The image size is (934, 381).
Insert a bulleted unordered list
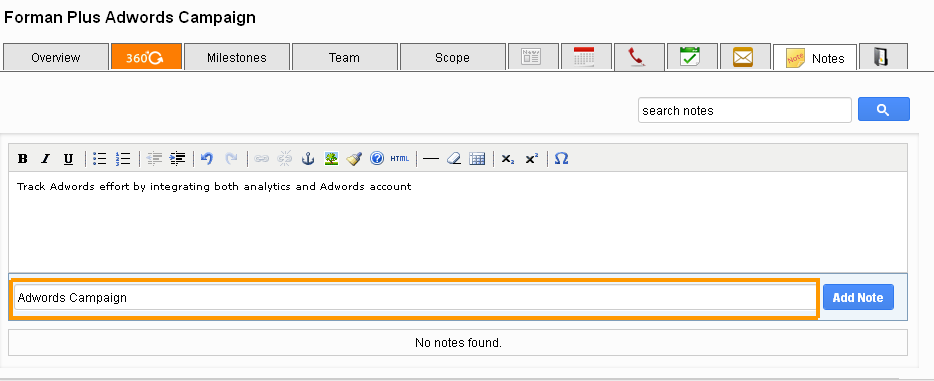pyautogui.click(x=99, y=158)
